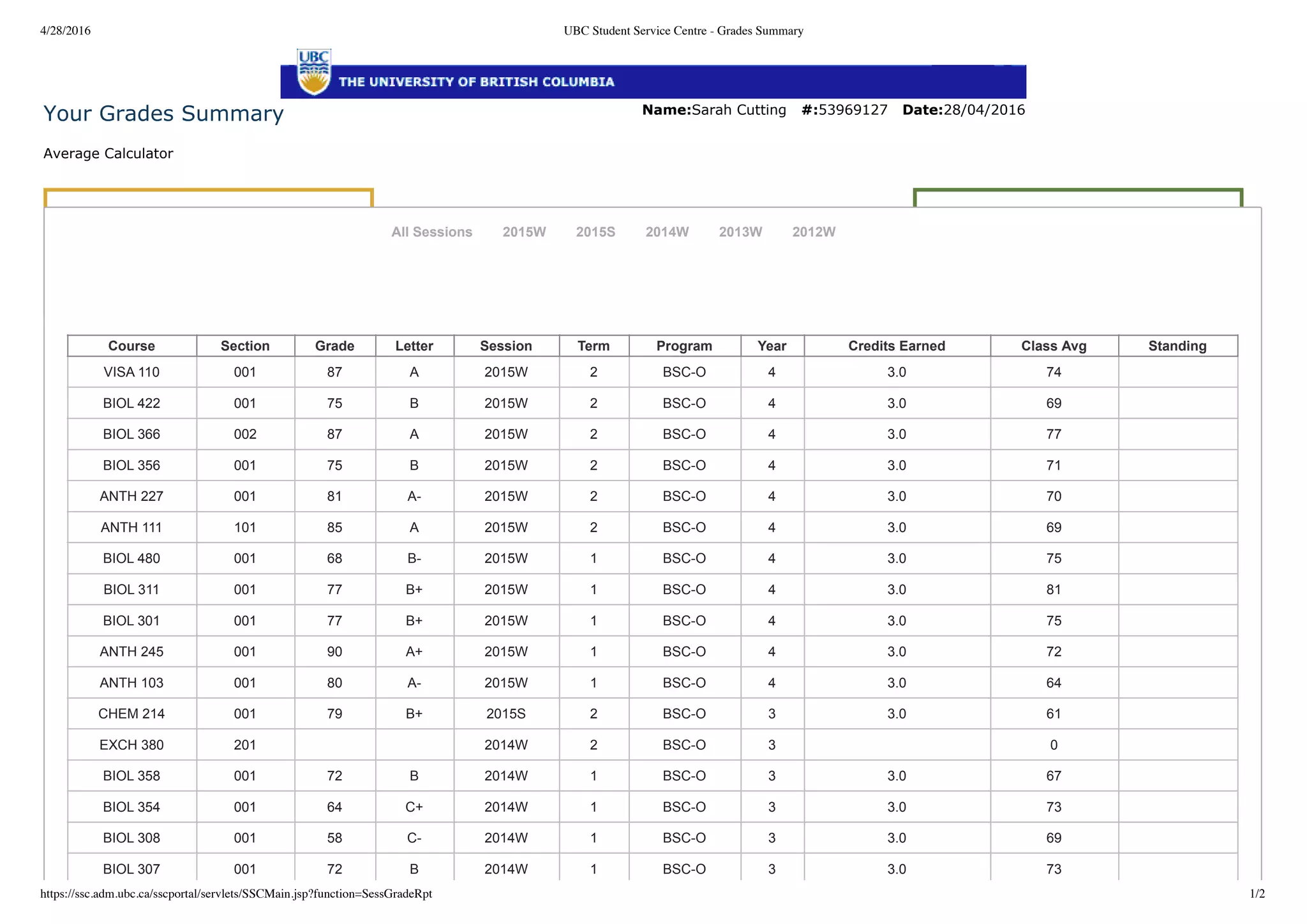
Task: Select the VISA 110 course row
Action: [x=131, y=372]
